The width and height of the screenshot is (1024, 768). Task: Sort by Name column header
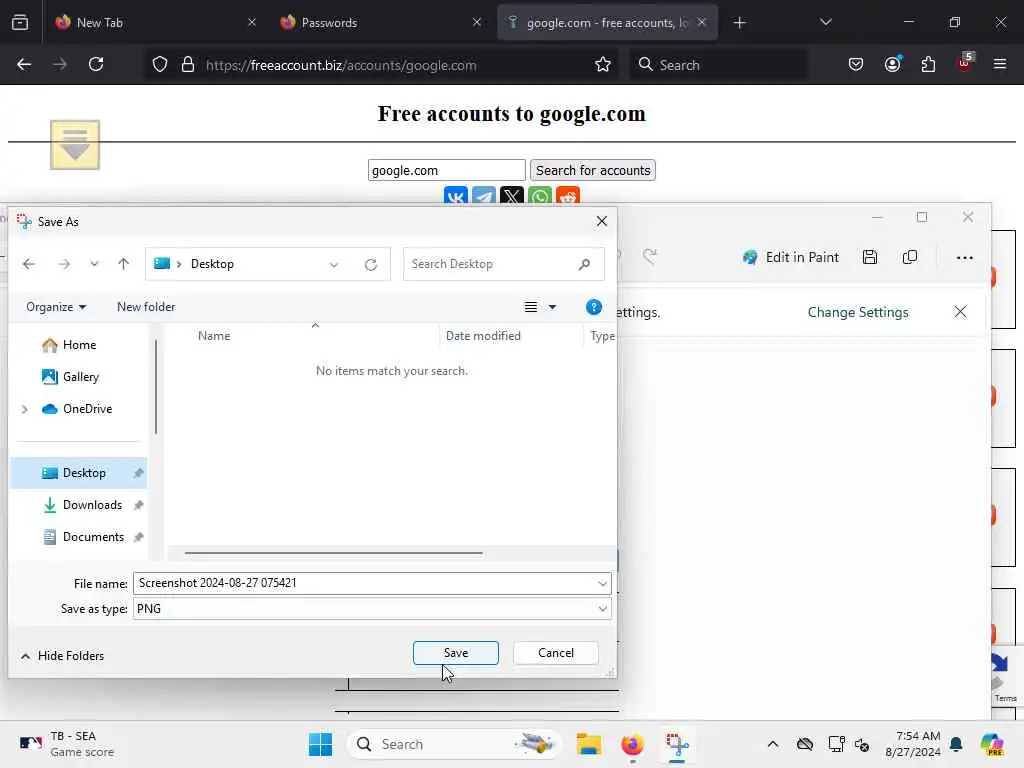[214, 336]
